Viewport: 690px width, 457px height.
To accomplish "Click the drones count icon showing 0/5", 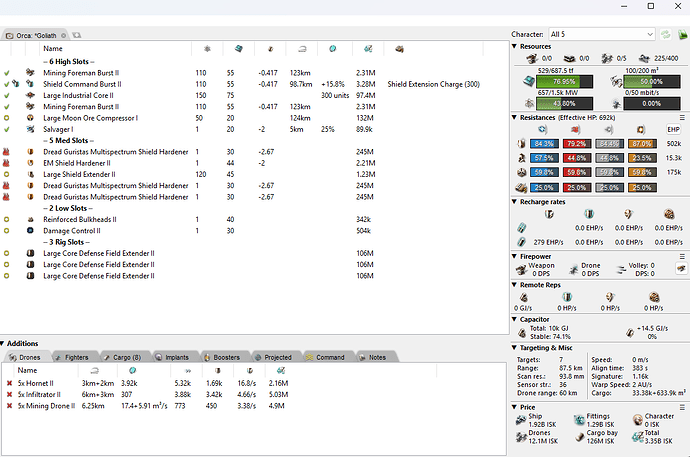I will (607, 58).
